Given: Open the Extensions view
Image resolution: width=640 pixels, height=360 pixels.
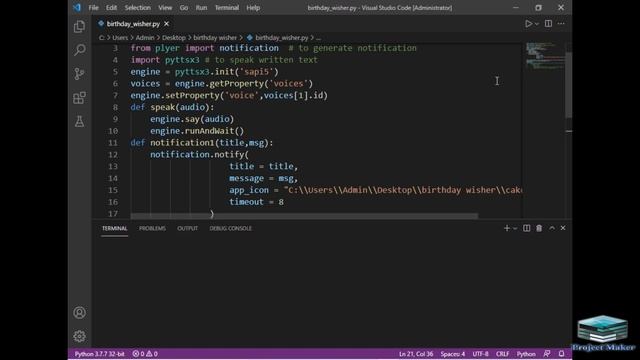Looking at the screenshot, I should 79,98.
